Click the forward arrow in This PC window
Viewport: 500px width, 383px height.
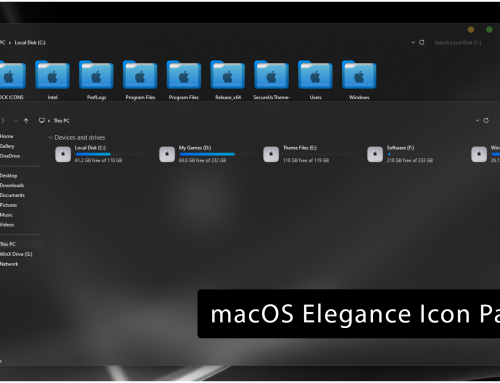(2, 121)
